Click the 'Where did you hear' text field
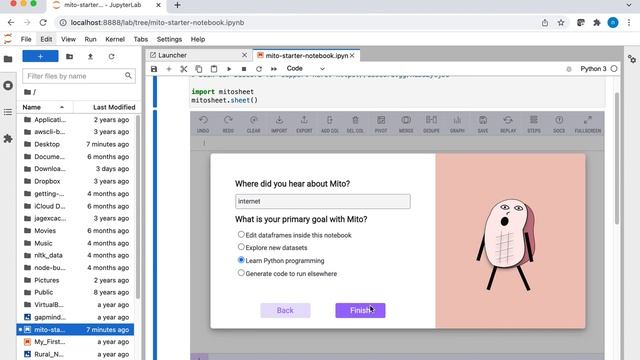The image size is (640, 360). tap(322, 201)
